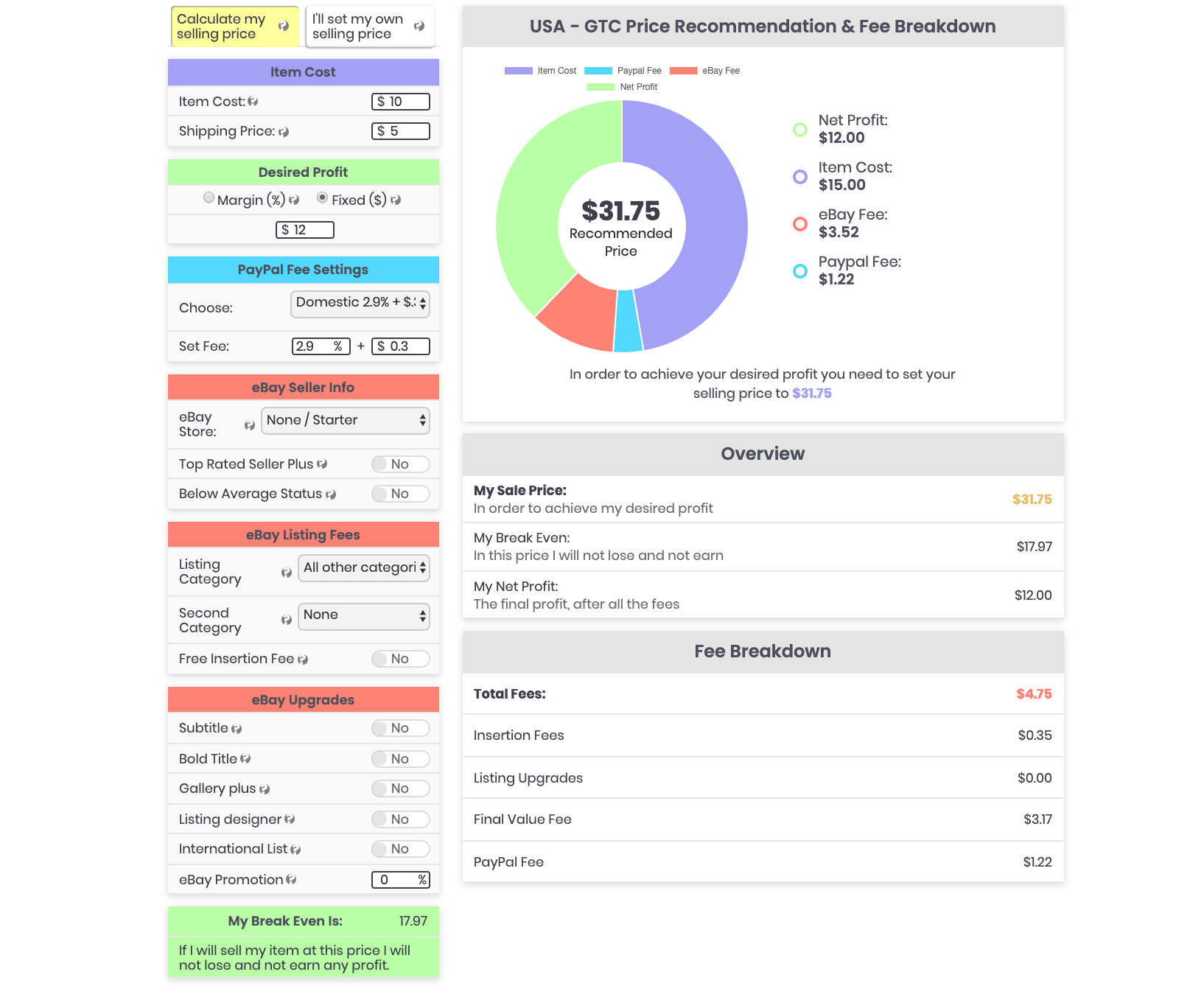The width and height of the screenshot is (1204, 986).
Task: Click help icon beside Shipping Price
Action: pyautogui.click(x=284, y=132)
